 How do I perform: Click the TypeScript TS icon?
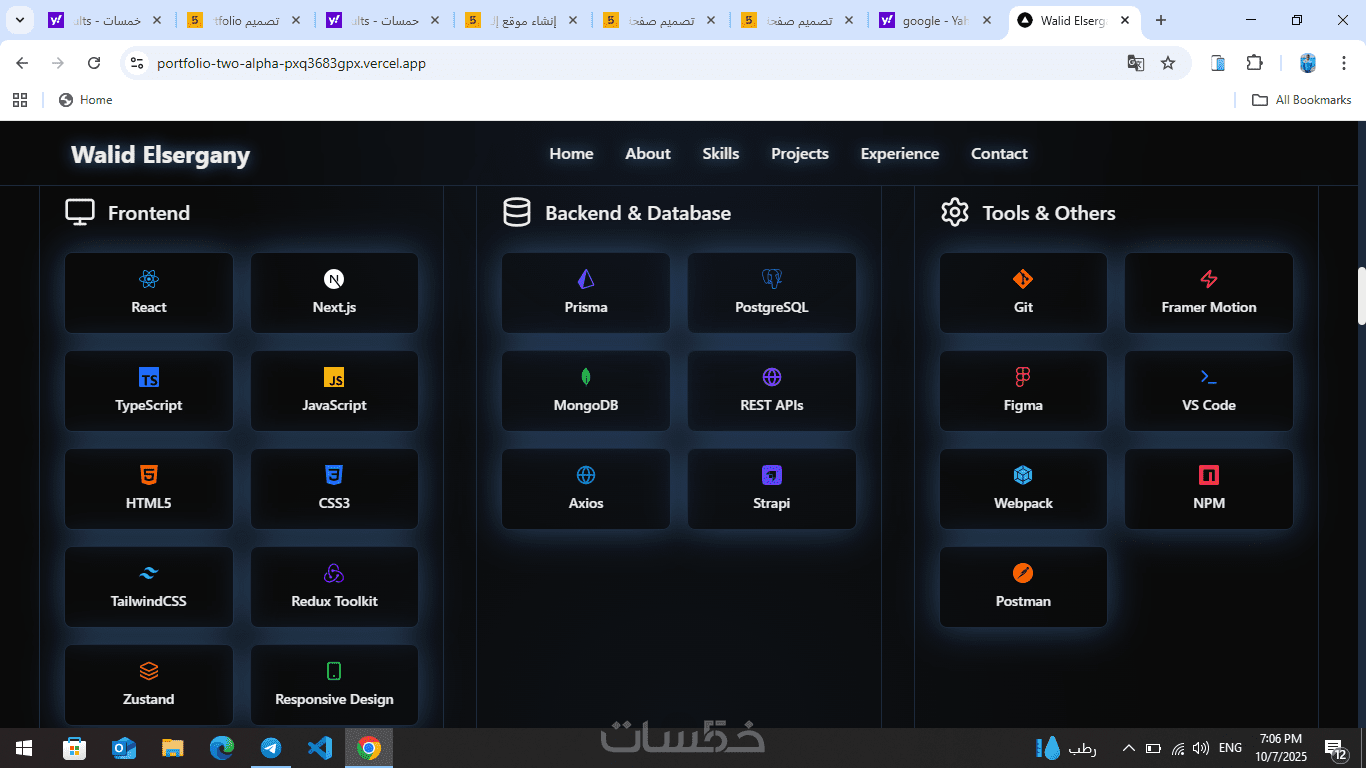click(x=149, y=377)
